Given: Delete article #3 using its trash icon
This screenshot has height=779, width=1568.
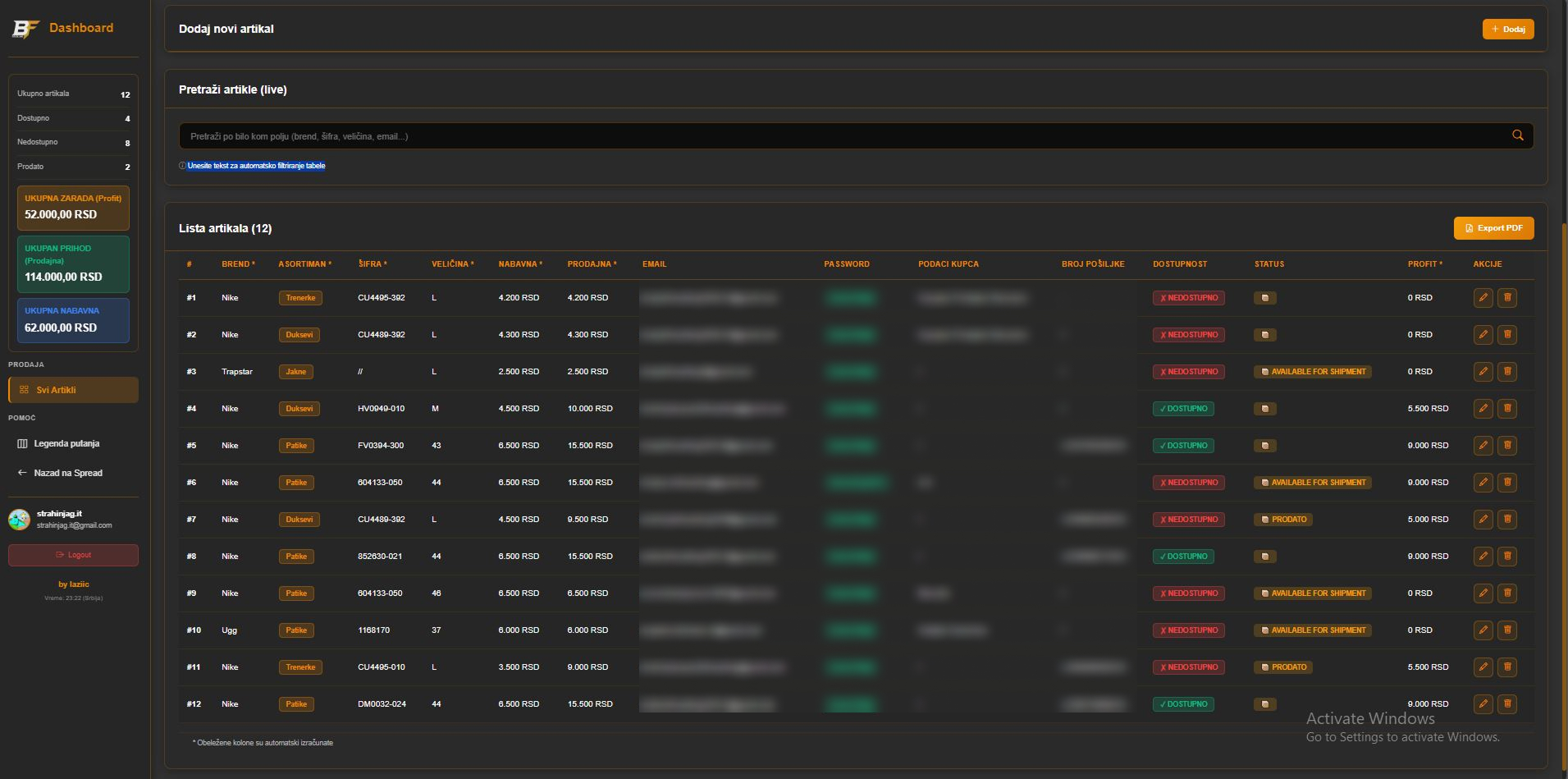Looking at the screenshot, I should [x=1507, y=372].
